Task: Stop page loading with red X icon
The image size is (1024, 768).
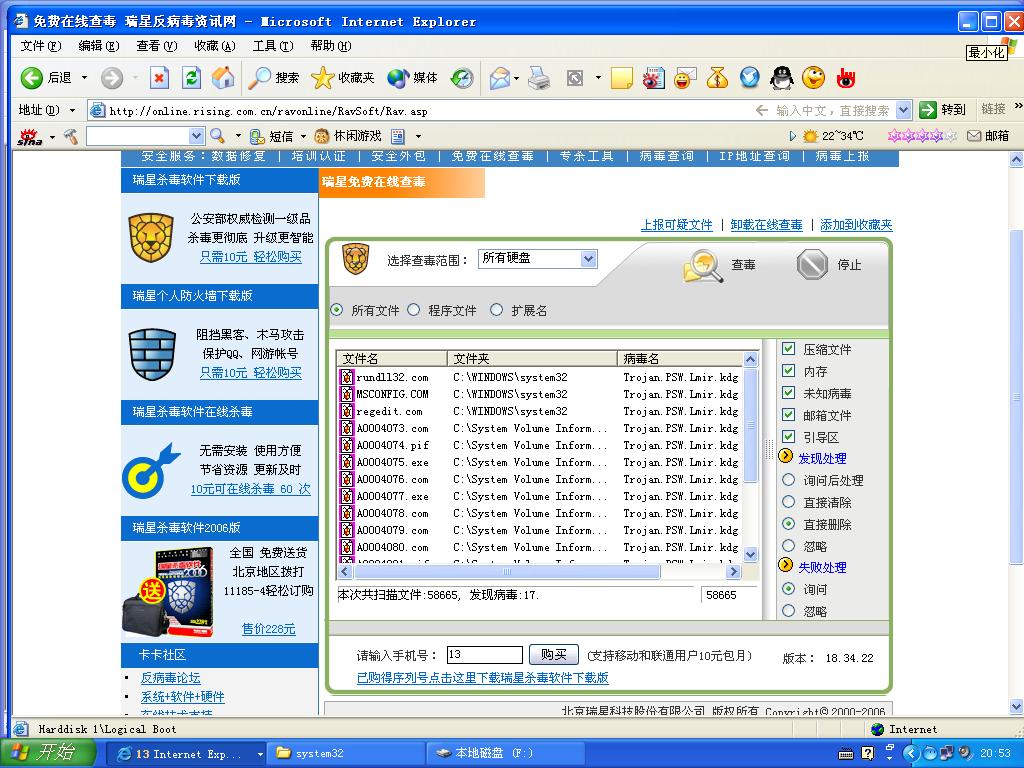Action: point(159,78)
